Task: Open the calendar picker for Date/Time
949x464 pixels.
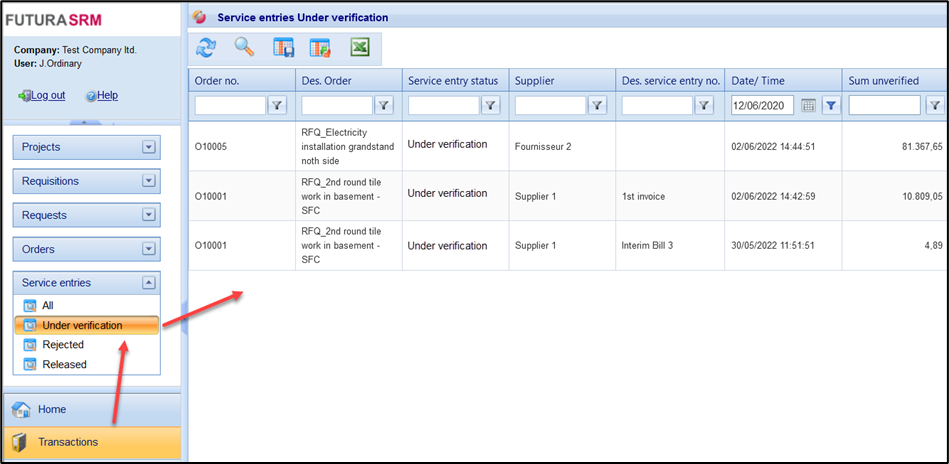Action: click(x=808, y=105)
